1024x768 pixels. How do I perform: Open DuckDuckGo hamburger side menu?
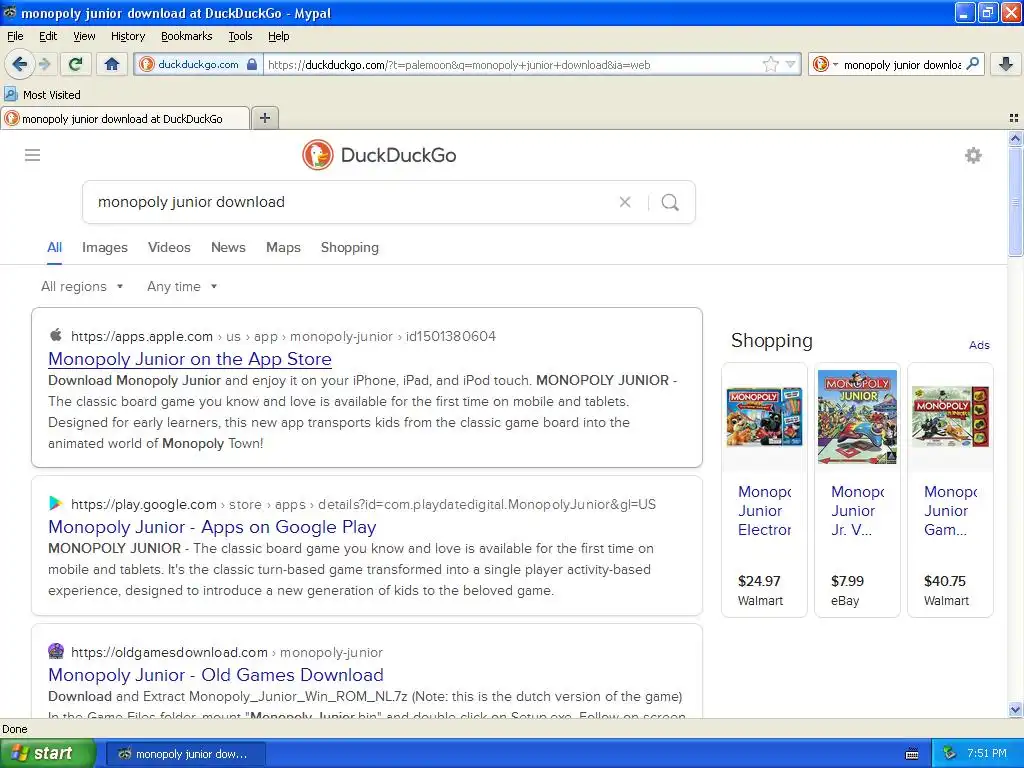(33, 155)
